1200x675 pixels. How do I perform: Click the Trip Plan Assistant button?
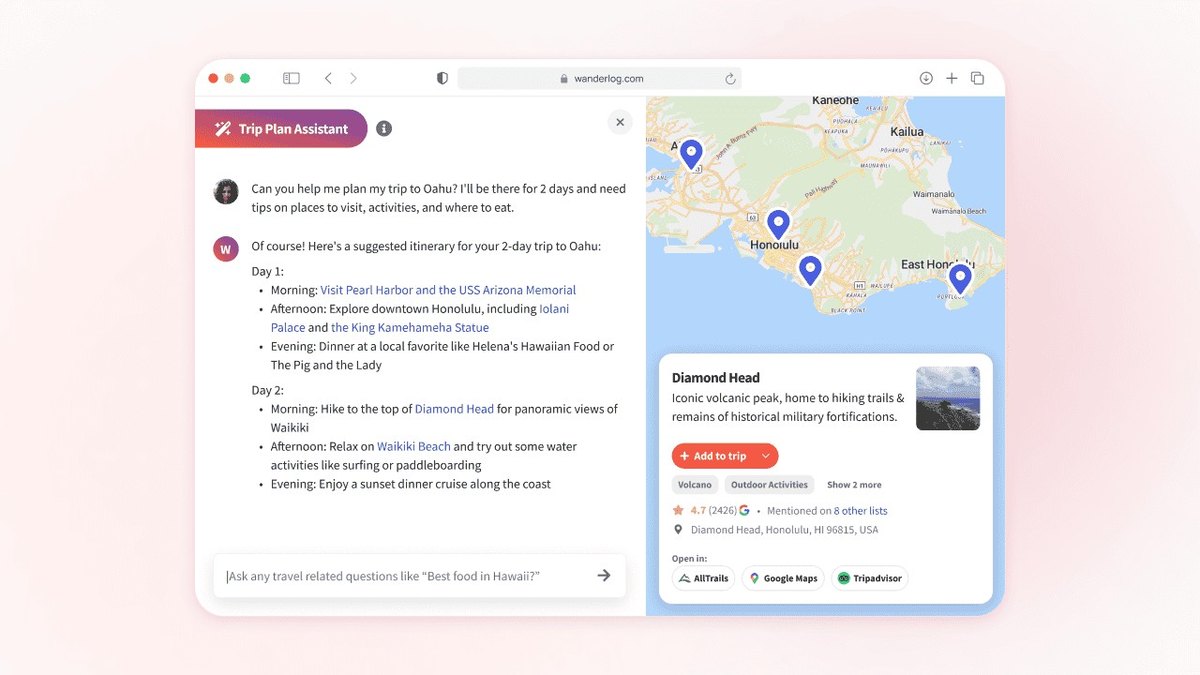[x=281, y=128]
